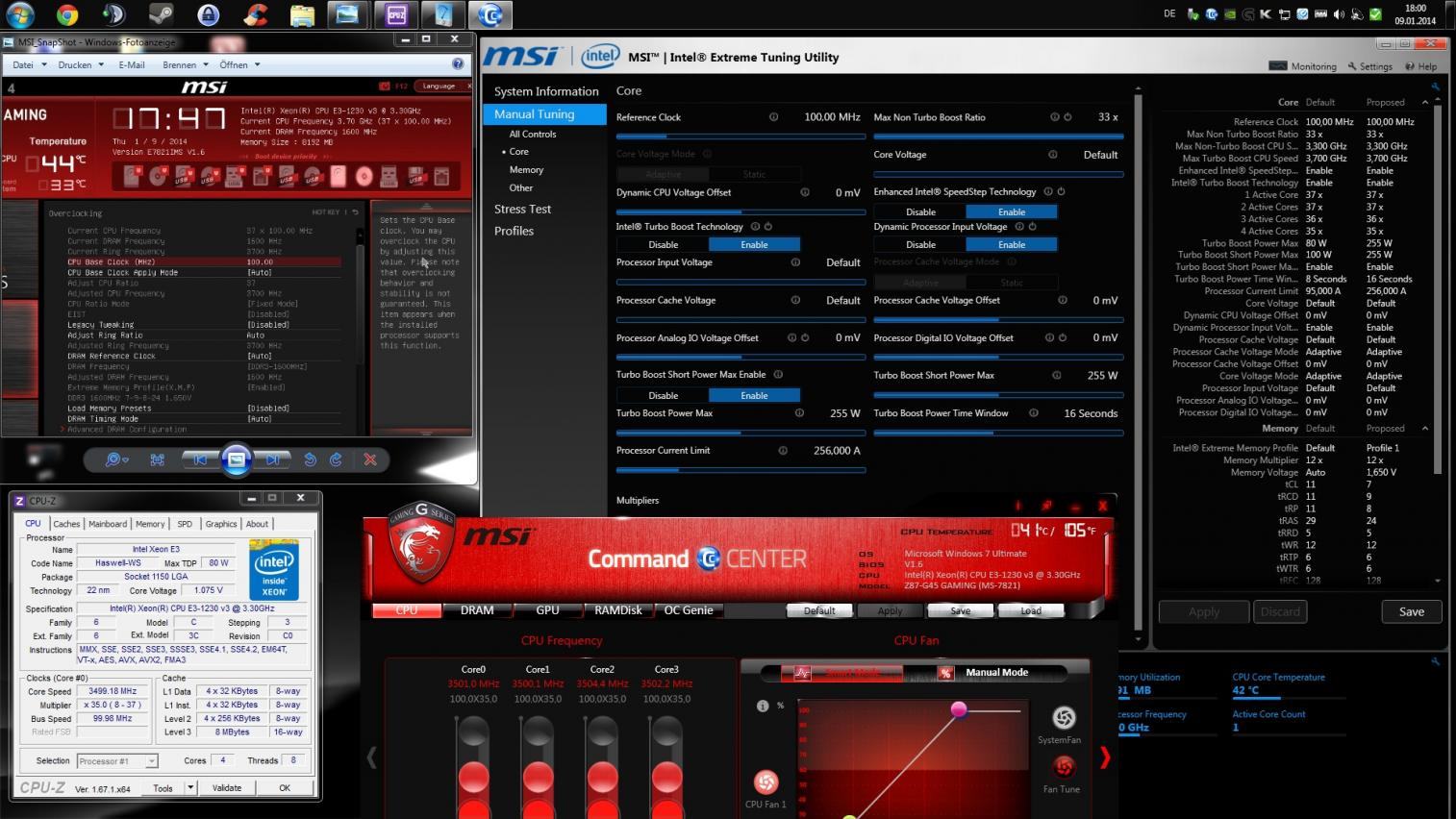Viewport: 1456px width, 819px height.
Task: Open the Monitoring view in Extreme Tuning Utility
Action: tap(1303, 66)
